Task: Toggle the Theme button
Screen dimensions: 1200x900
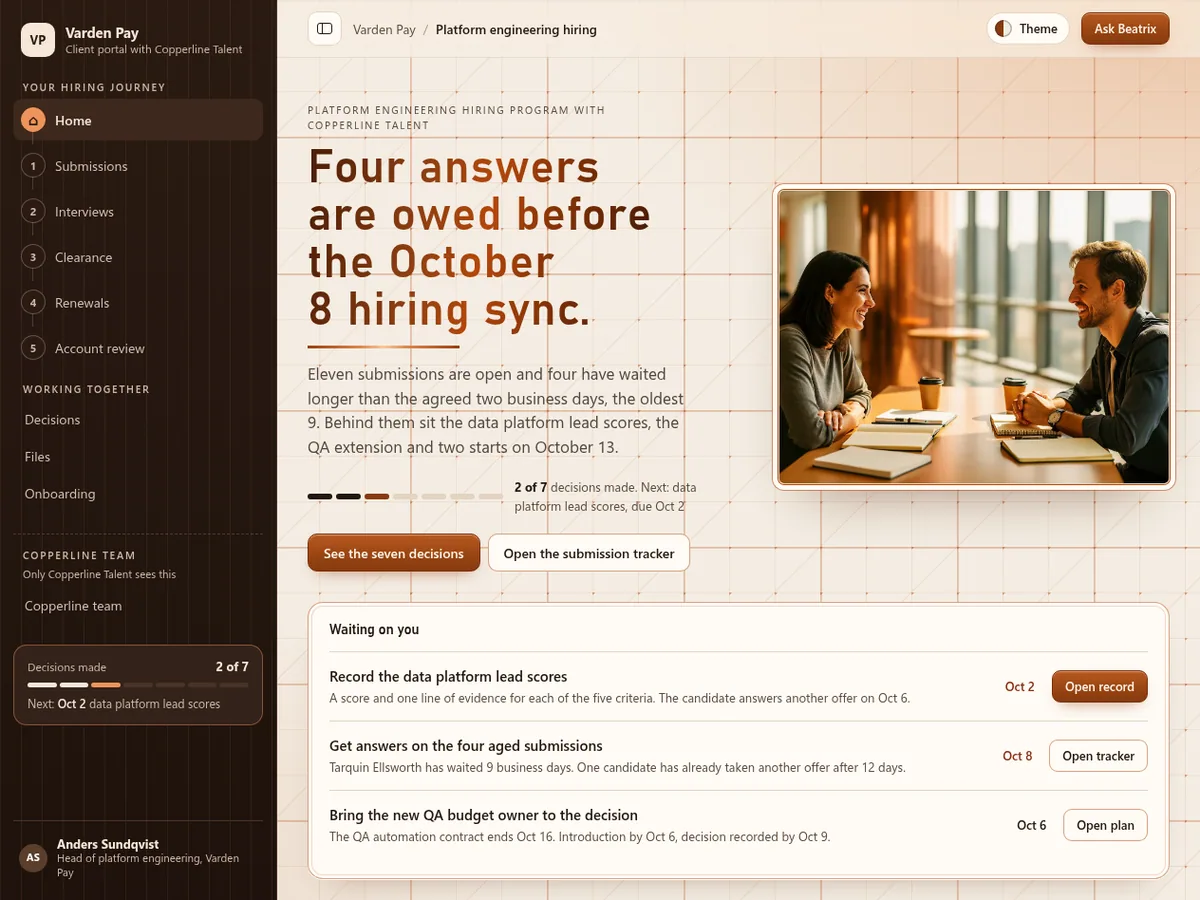Action: click(1027, 29)
